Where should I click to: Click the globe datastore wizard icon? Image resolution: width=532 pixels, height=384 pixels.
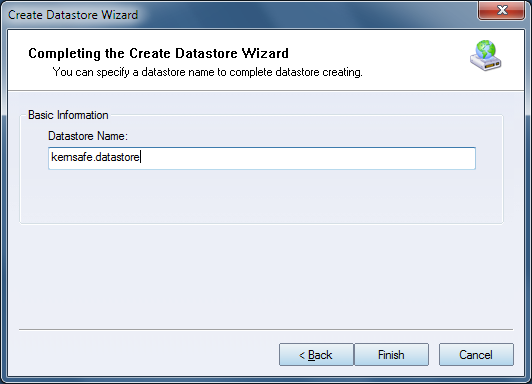pos(486,56)
